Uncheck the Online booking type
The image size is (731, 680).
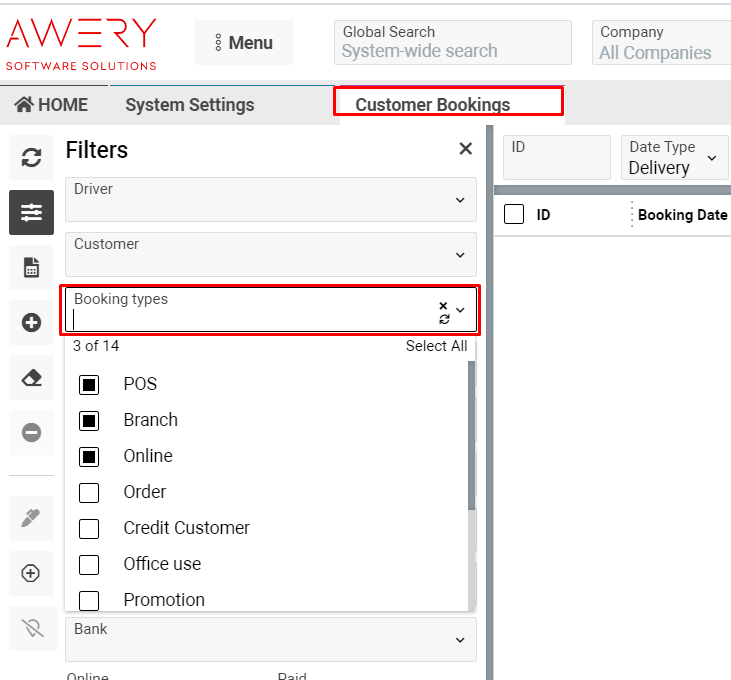(x=89, y=456)
